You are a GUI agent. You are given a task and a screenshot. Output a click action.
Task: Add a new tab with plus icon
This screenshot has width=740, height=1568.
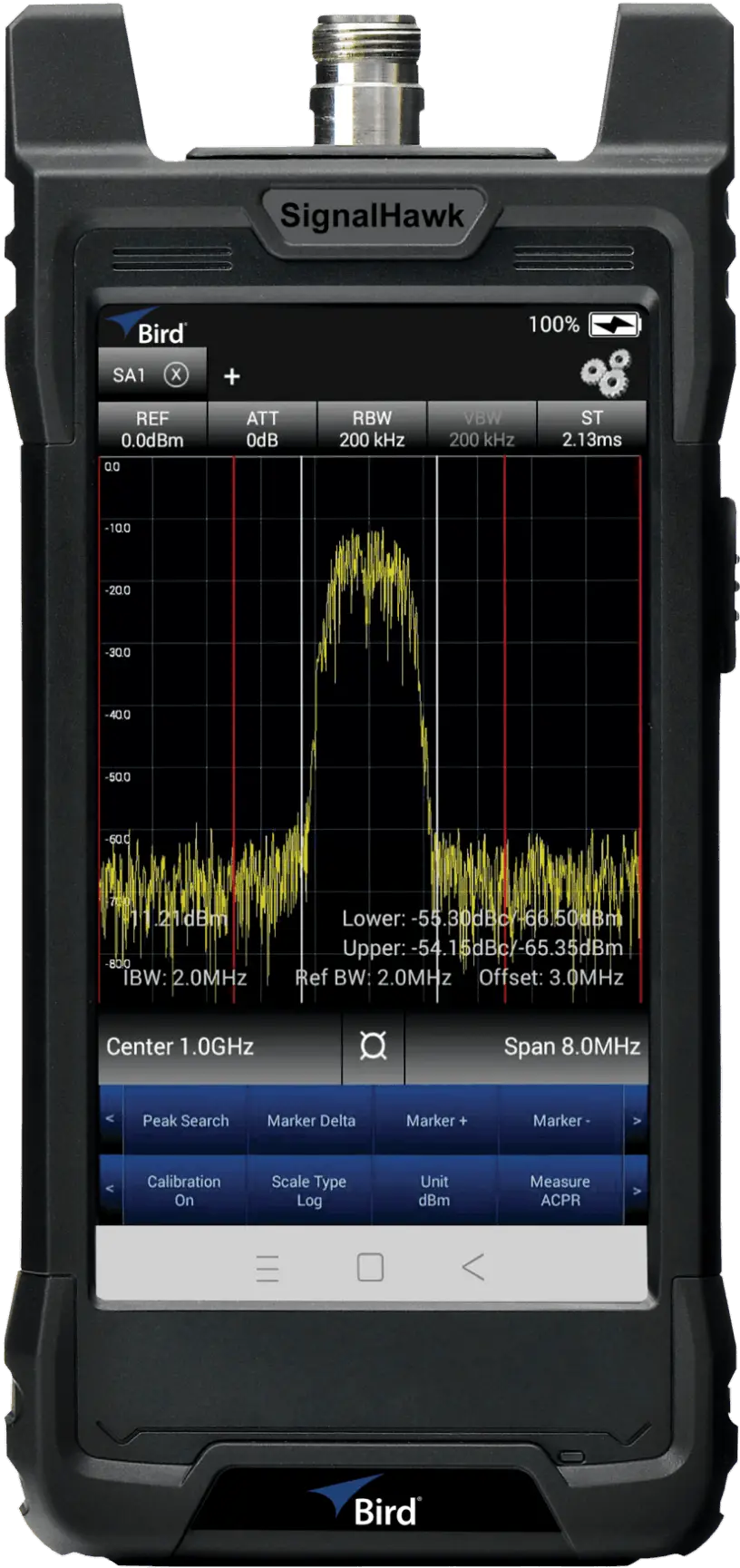[x=232, y=376]
